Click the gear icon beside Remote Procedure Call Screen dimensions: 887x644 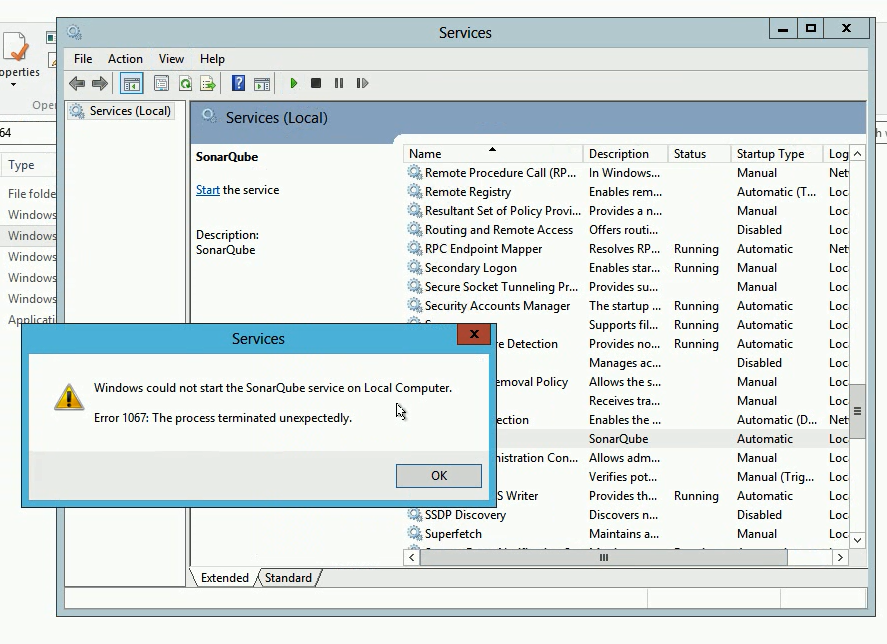[x=415, y=173]
